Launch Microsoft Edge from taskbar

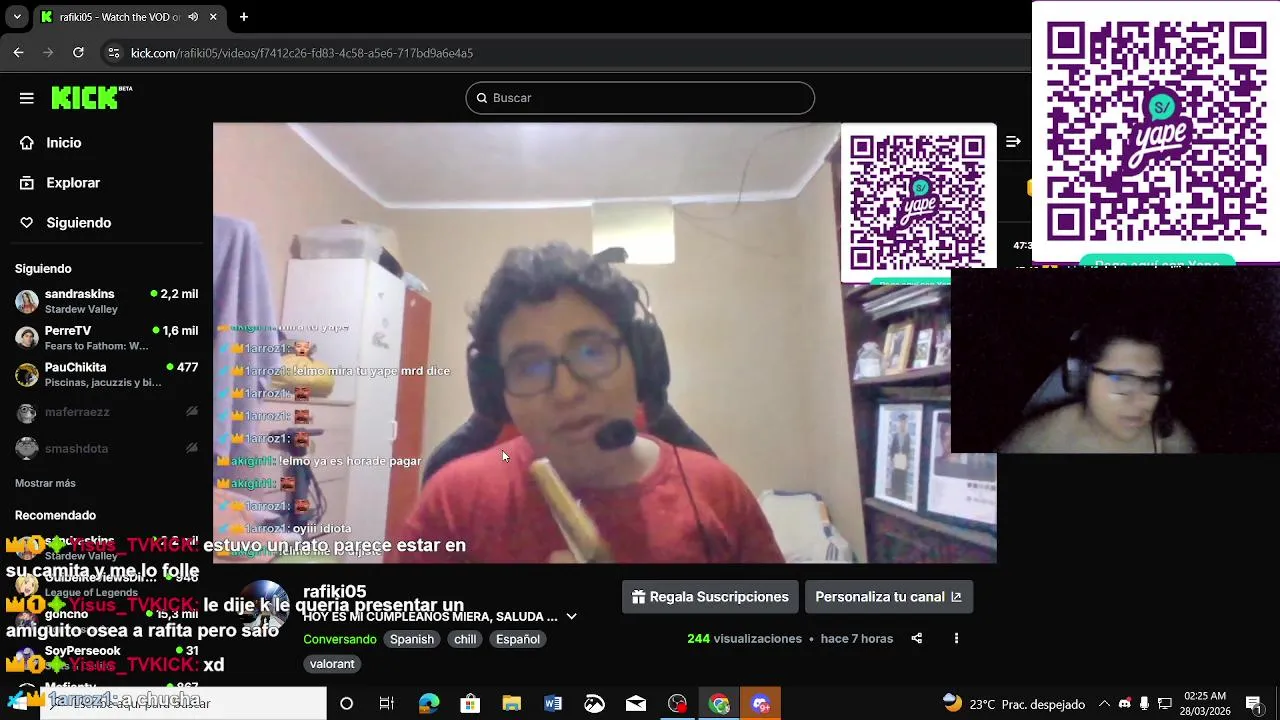[x=429, y=704]
